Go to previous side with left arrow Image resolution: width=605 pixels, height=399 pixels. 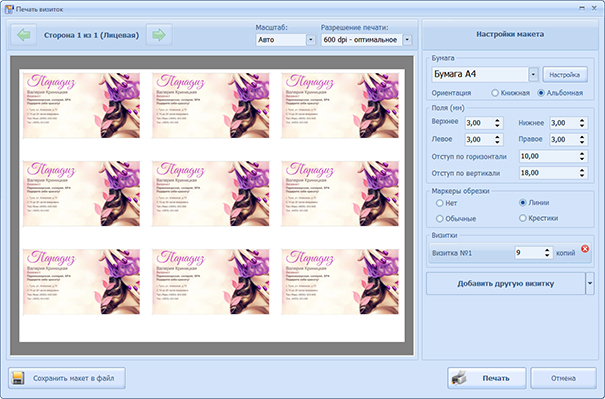(x=24, y=35)
